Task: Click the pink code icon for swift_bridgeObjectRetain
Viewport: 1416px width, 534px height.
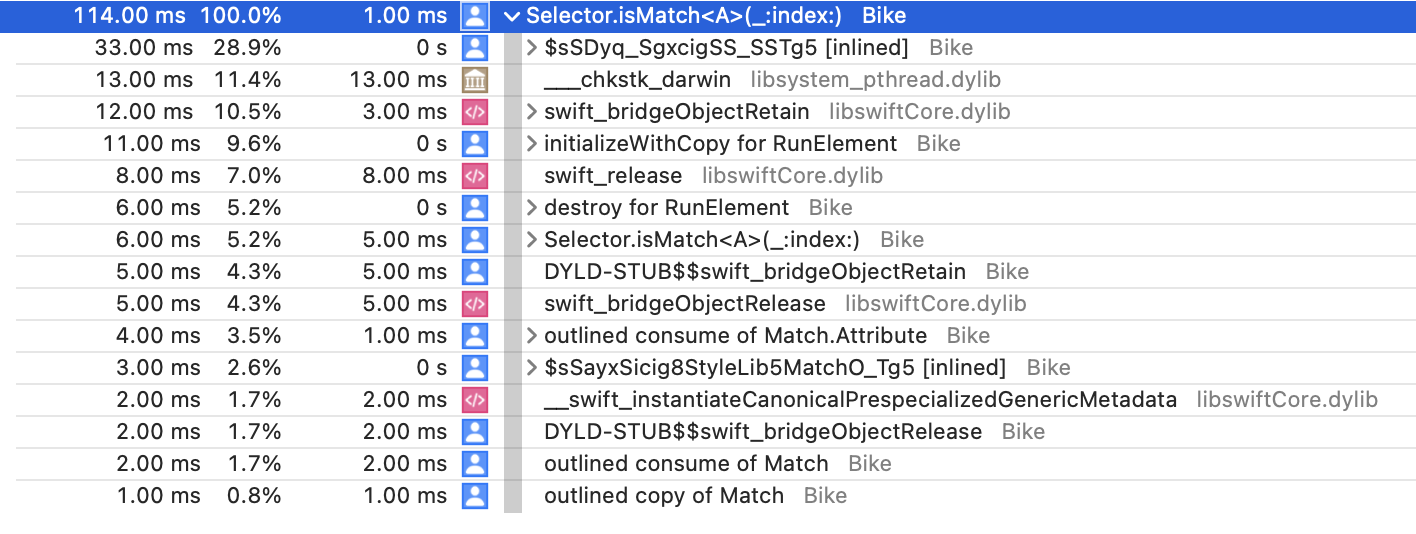Action: click(474, 112)
